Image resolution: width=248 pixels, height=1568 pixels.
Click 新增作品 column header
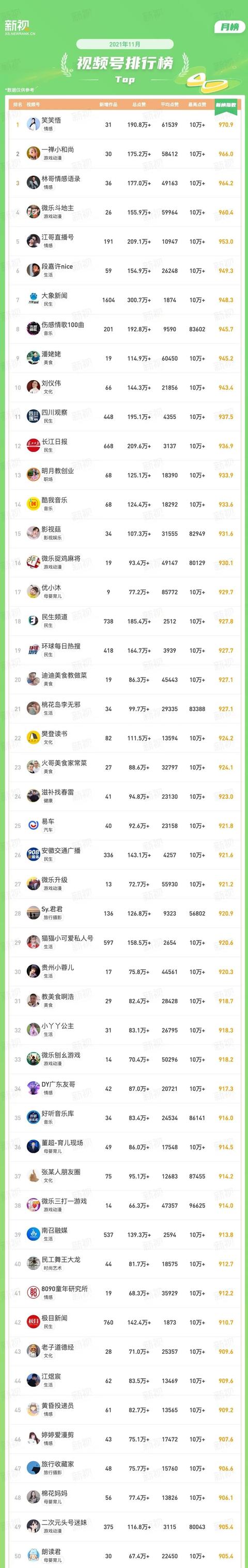109,105
